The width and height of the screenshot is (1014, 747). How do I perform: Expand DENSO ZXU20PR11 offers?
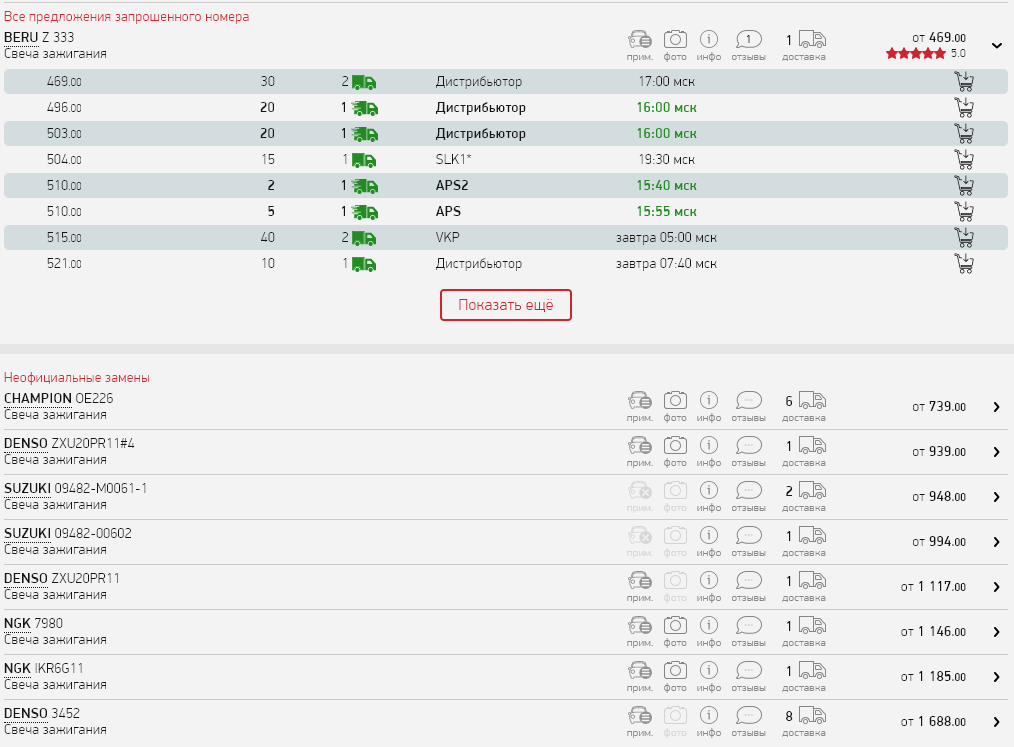pos(997,587)
